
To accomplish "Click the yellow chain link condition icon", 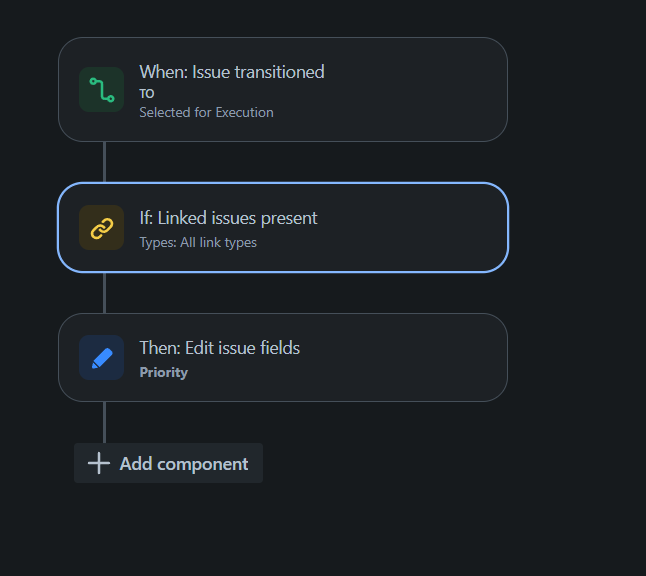I will (x=101, y=228).
